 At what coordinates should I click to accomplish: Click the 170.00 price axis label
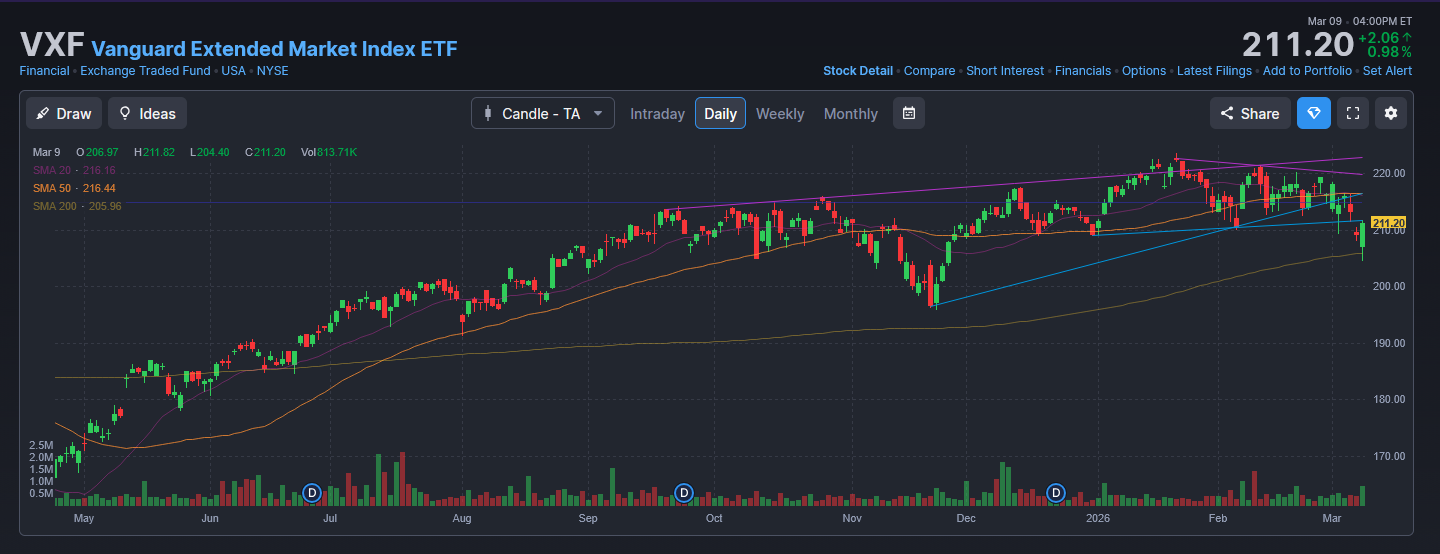(1390, 457)
